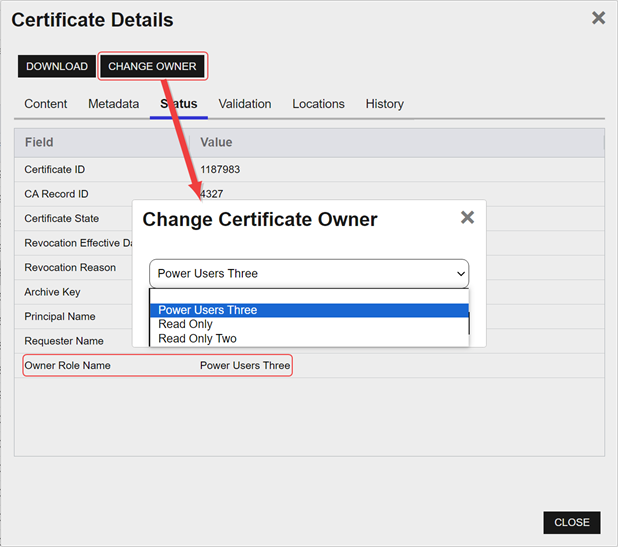Pick Read Only Two from the list

[x=198, y=339]
